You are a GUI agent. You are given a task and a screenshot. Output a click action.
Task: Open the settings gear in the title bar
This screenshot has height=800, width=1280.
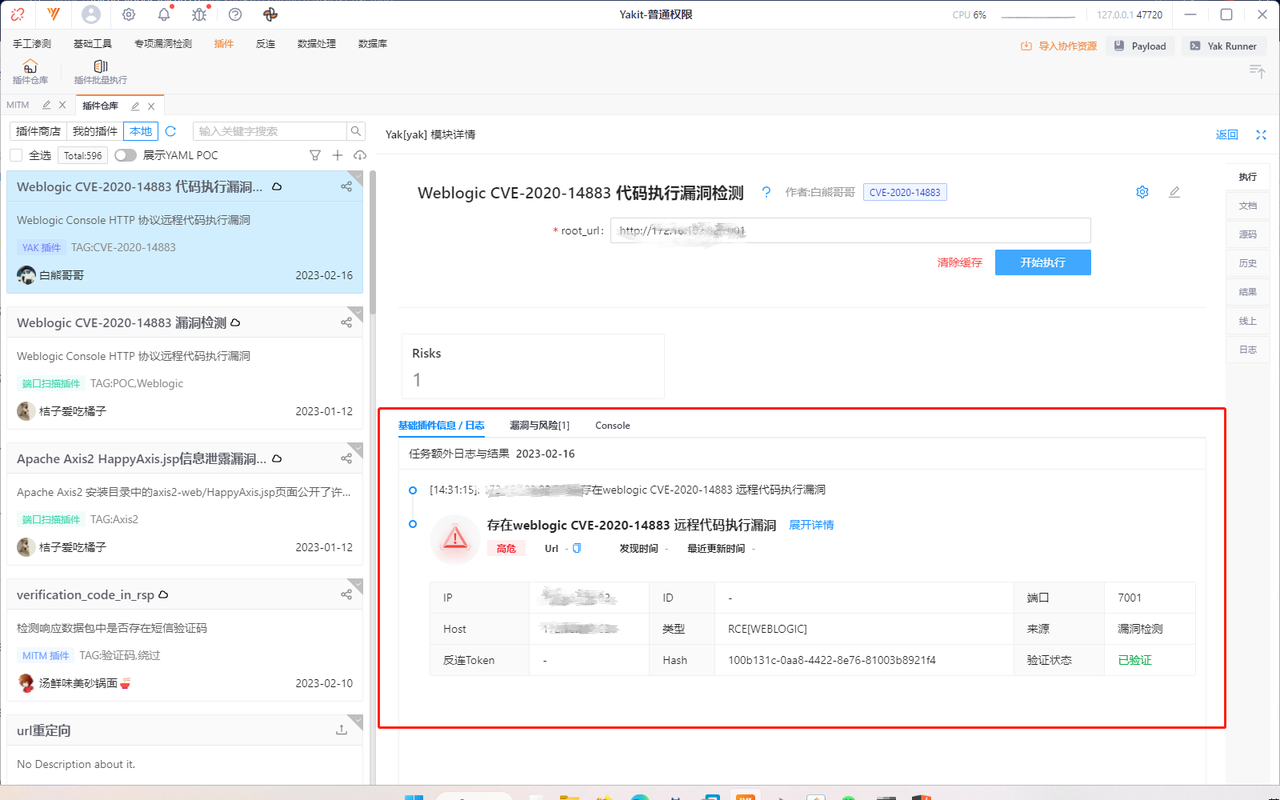click(x=129, y=15)
